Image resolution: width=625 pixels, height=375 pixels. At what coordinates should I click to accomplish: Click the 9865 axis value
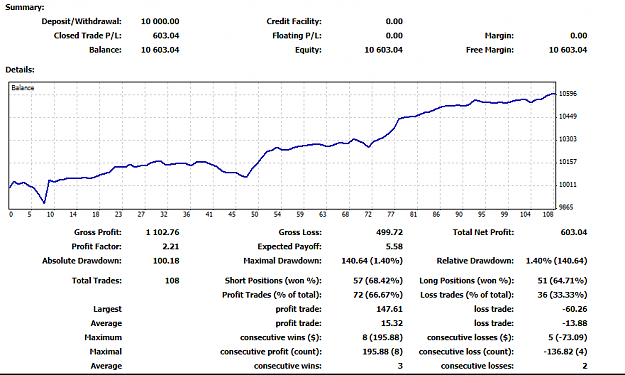pyautogui.click(x=566, y=207)
